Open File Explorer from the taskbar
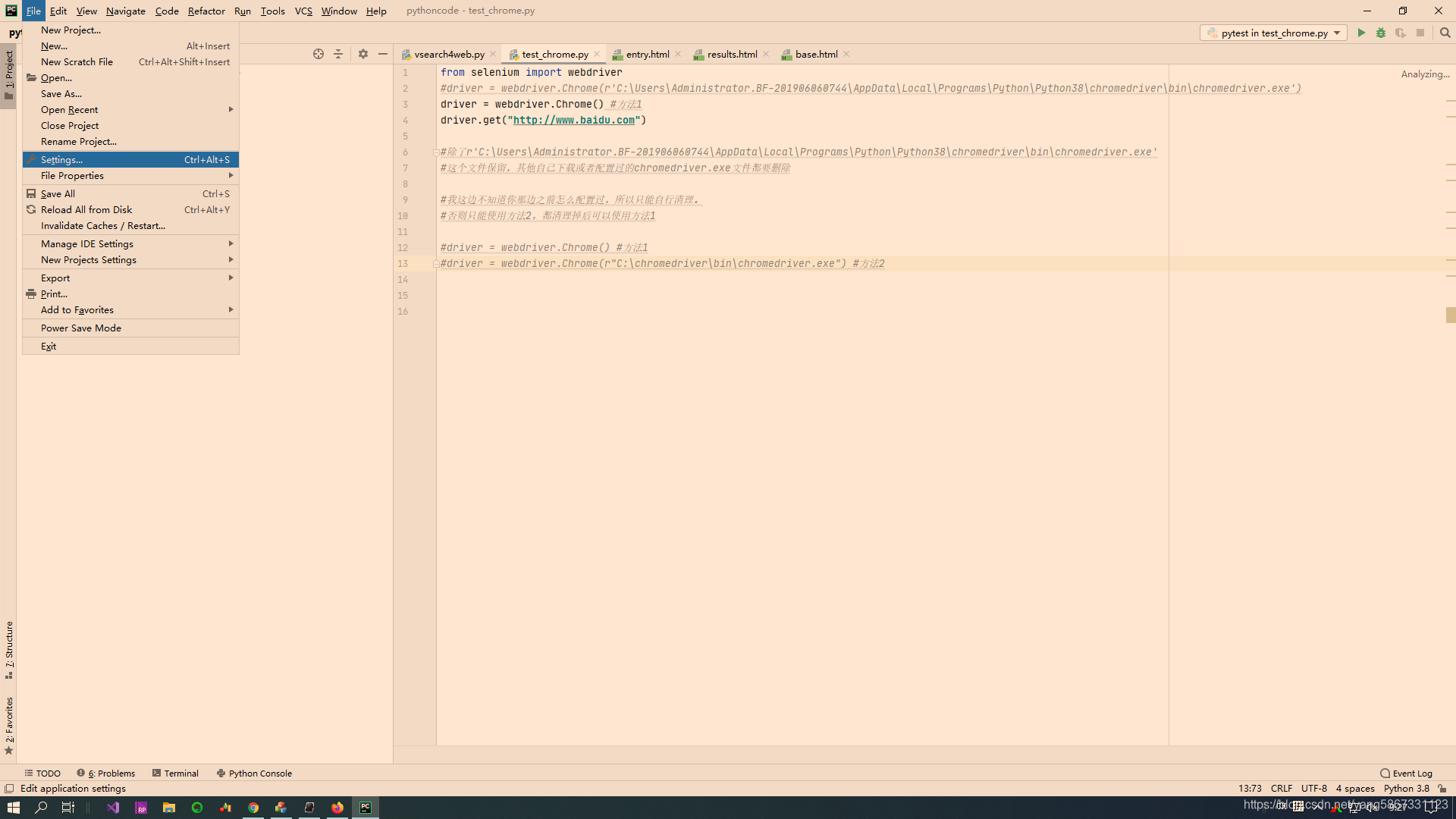This screenshot has height=819, width=1456. (169, 808)
